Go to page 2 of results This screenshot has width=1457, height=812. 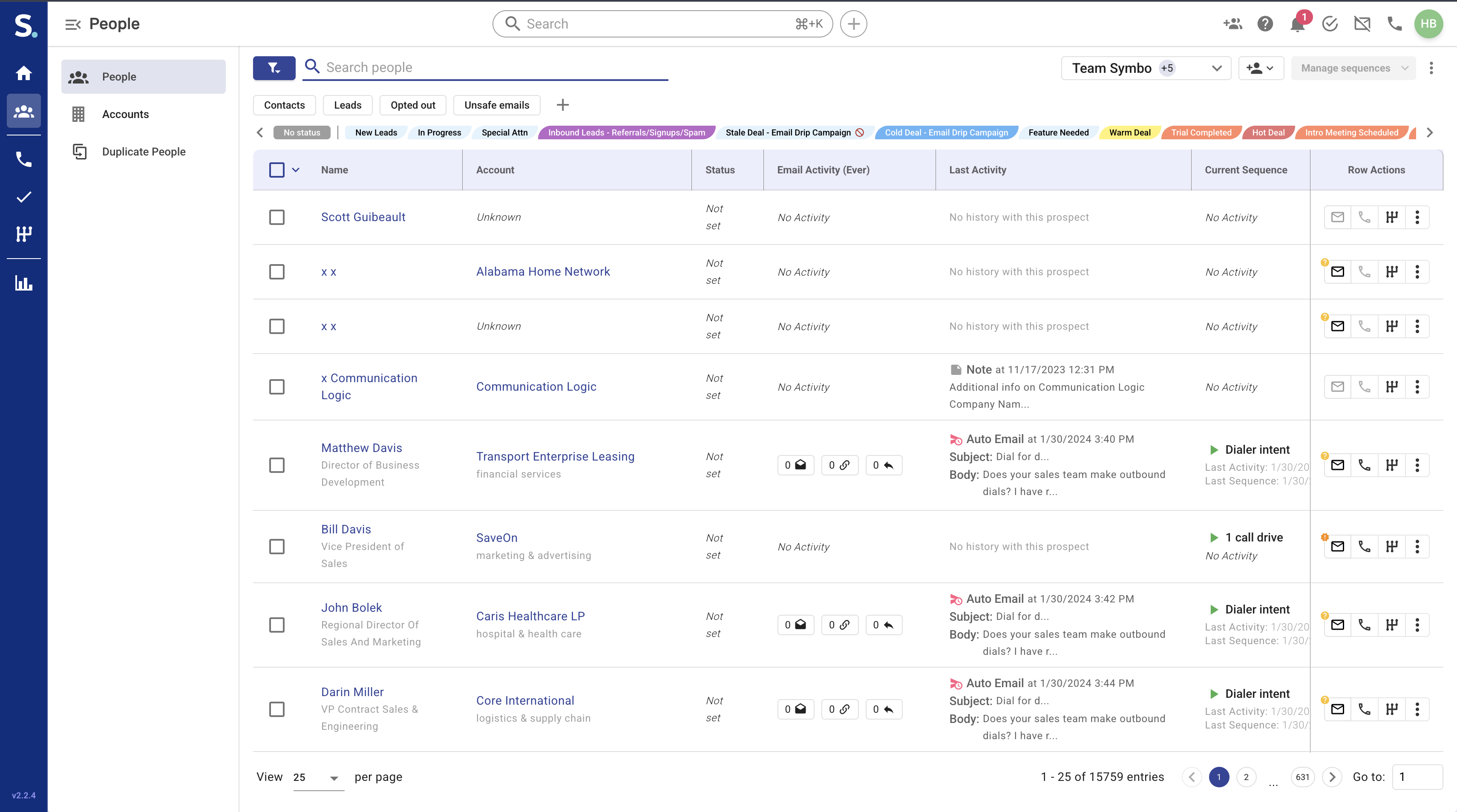[1246, 777]
